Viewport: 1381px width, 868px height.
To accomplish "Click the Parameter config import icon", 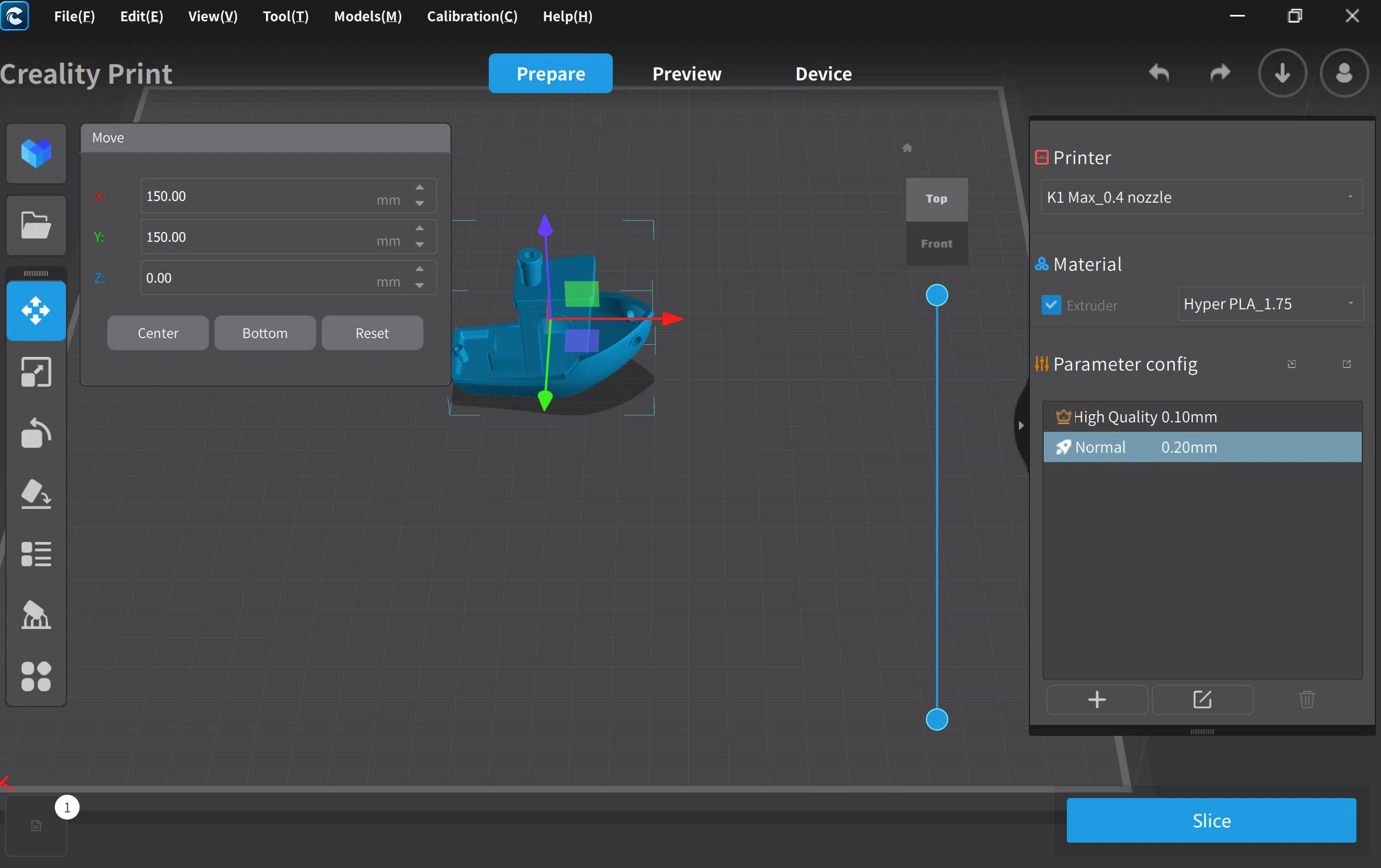I will tap(1292, 364).
